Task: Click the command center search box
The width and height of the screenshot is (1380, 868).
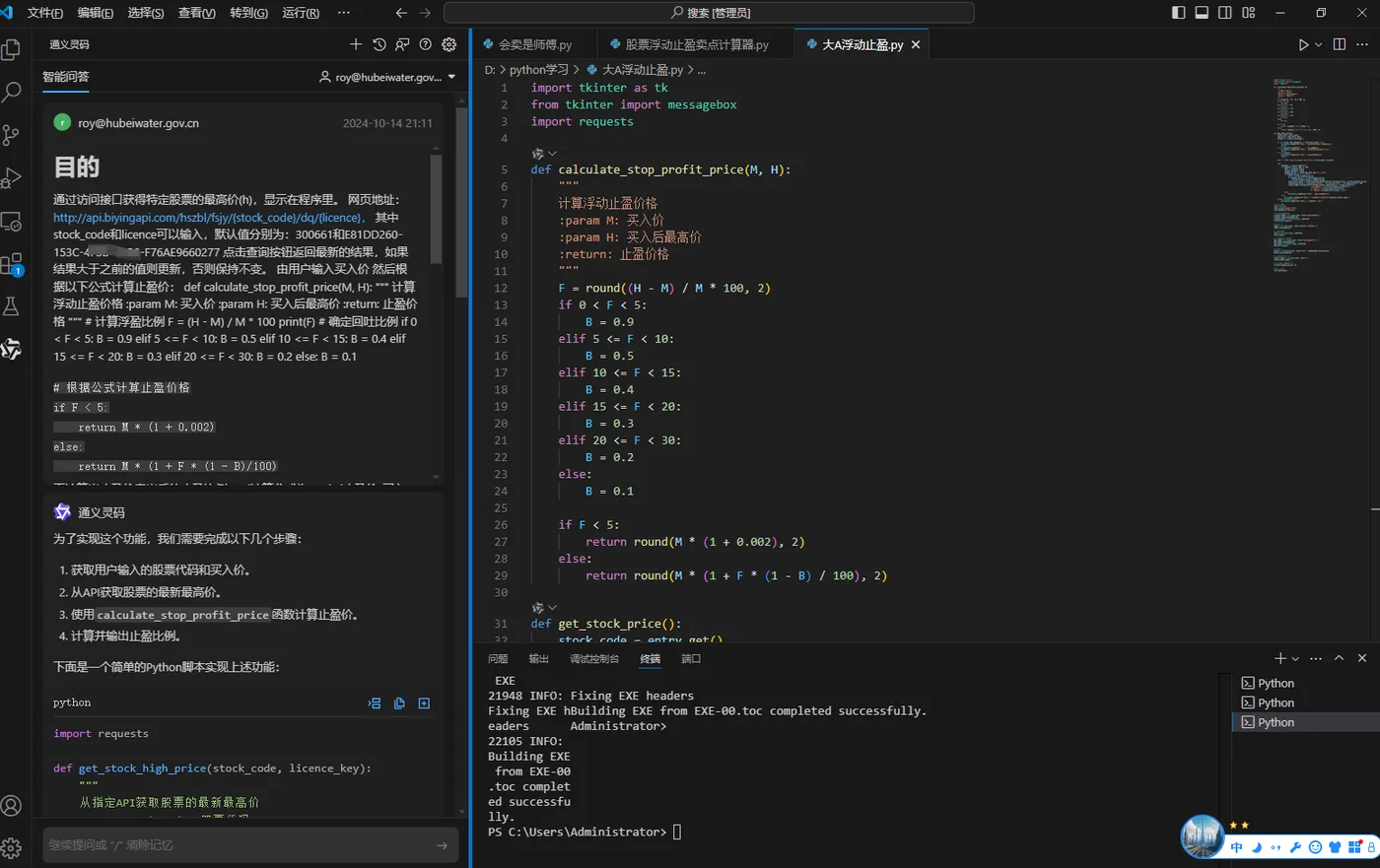Action: [709, 13]
